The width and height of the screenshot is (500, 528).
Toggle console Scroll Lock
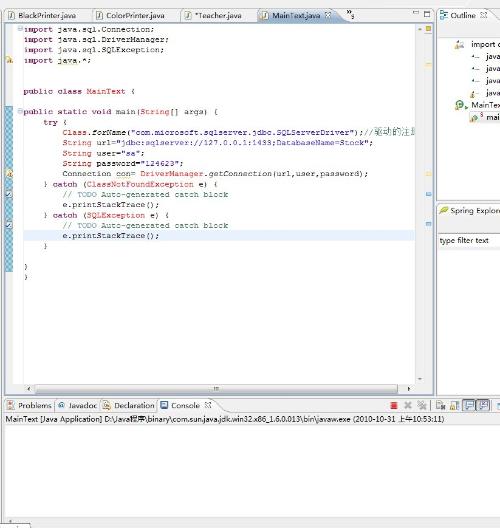tap(455, 405)
